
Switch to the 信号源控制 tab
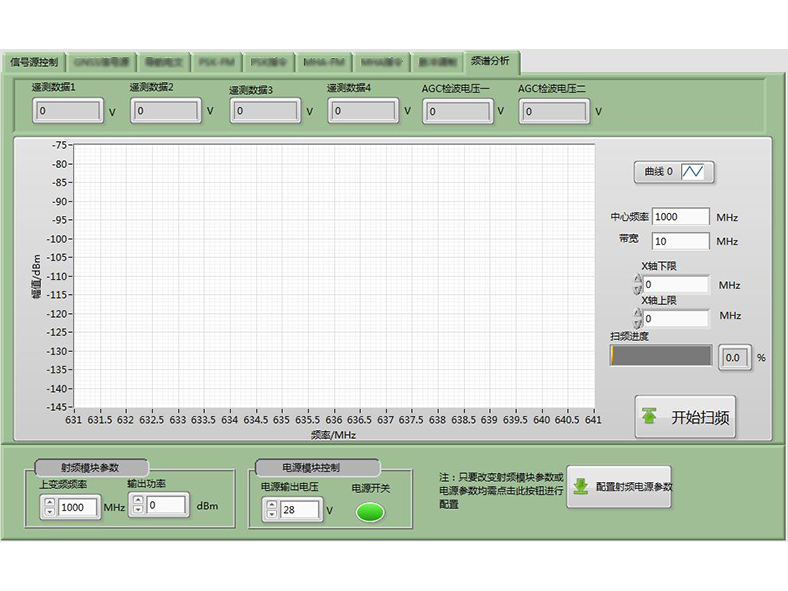[34, 62]
